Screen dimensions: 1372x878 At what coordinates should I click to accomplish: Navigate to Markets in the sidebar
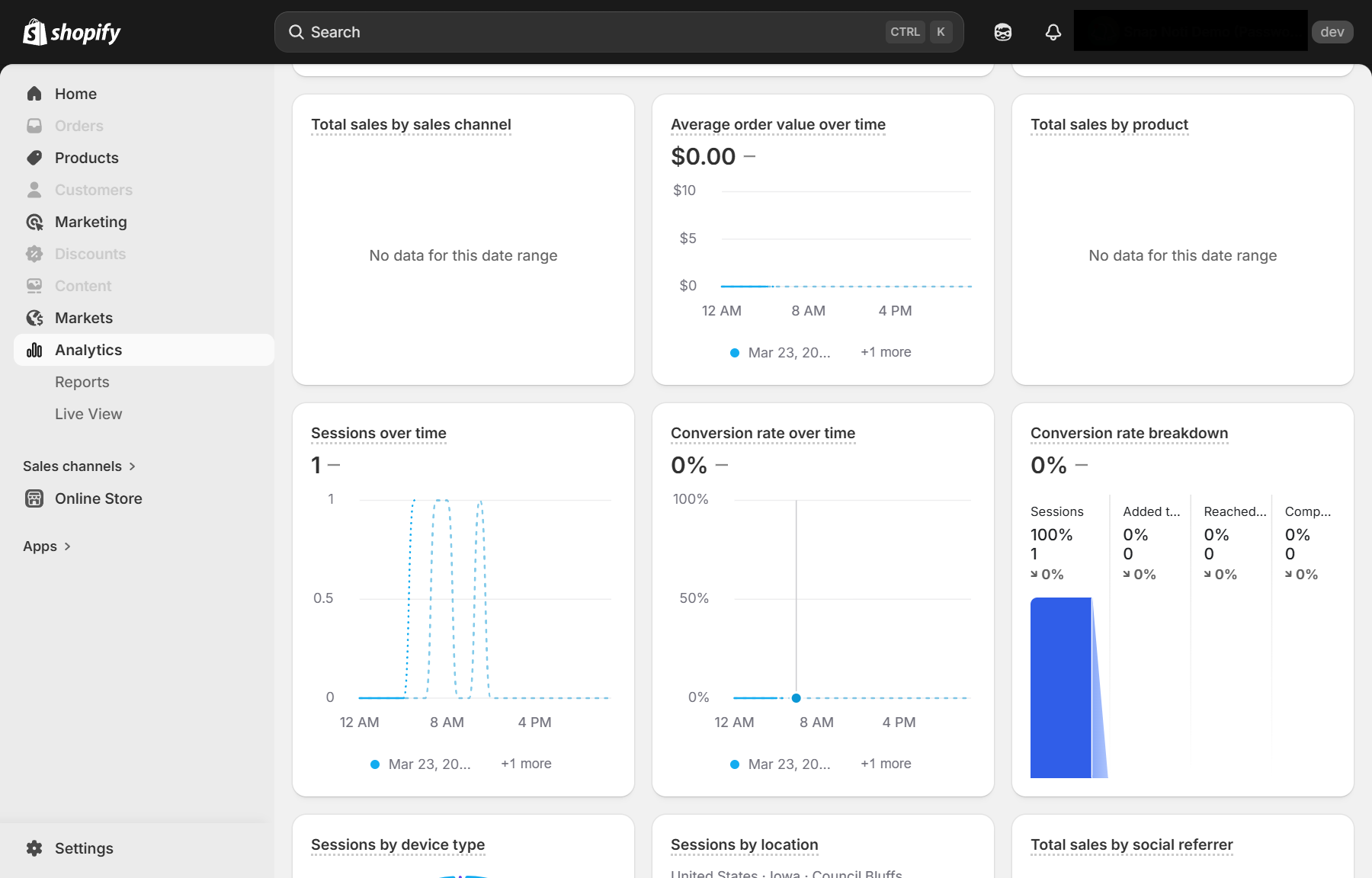click(83, 318)
